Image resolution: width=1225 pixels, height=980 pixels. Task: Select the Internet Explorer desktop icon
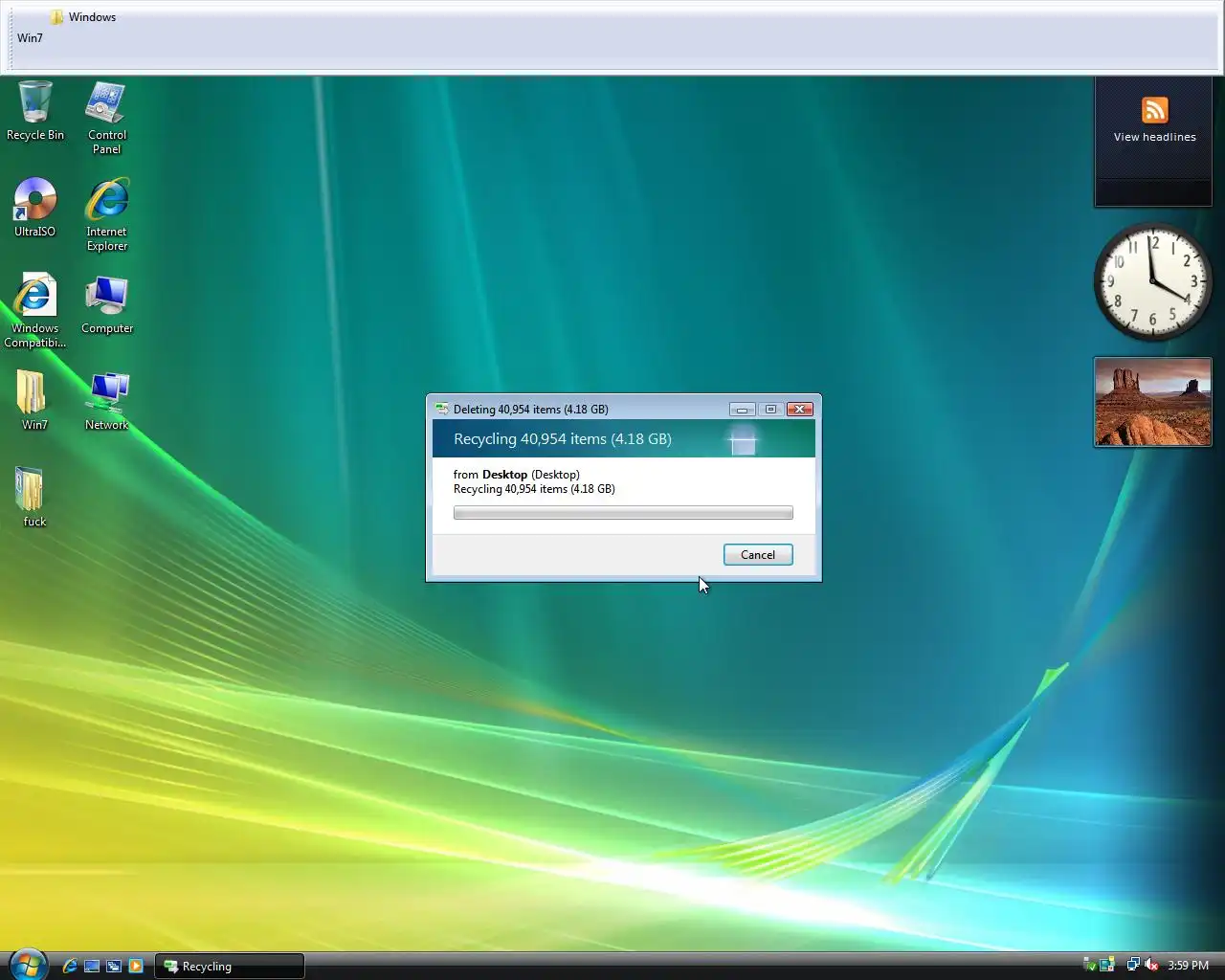pos(106,214)
